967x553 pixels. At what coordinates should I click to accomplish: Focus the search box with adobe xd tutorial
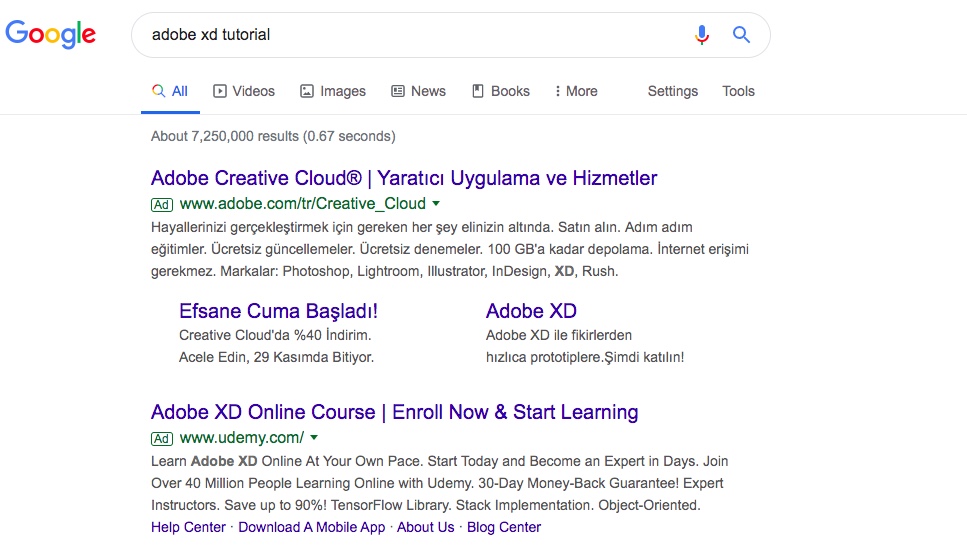pyautogui.click(x=410, y=35)
